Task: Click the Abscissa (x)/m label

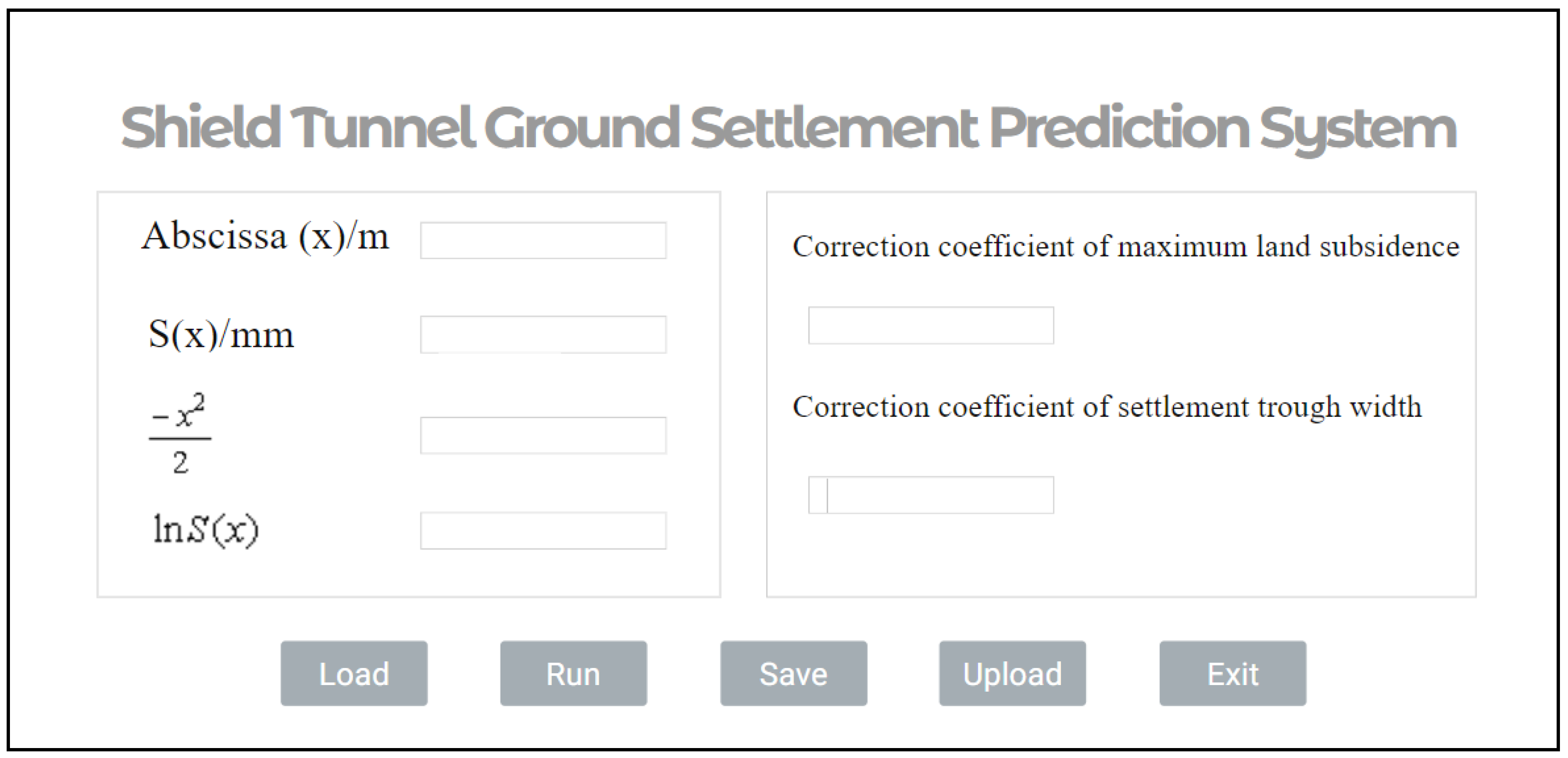Action: 265,236
